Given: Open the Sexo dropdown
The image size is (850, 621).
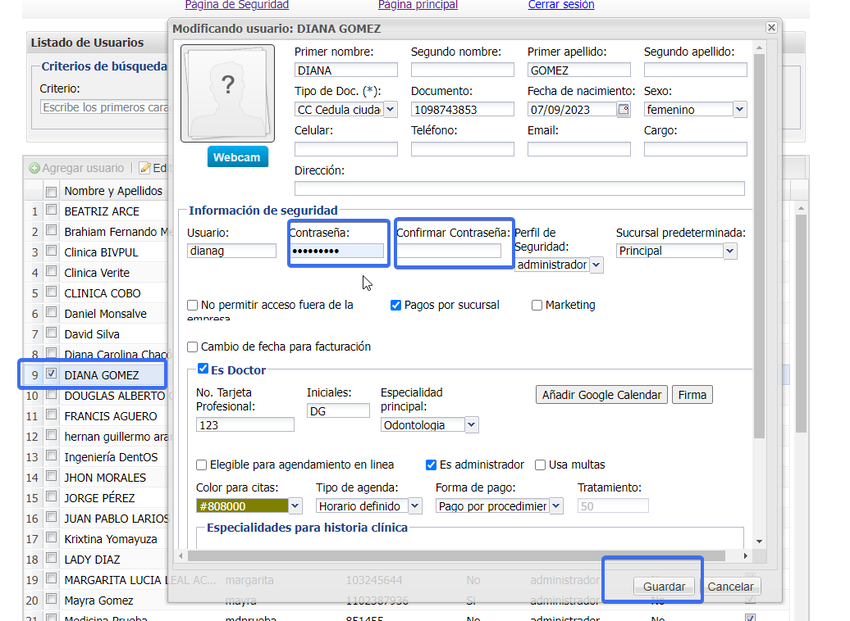Looking at the screenshot, I should [740, 109].
